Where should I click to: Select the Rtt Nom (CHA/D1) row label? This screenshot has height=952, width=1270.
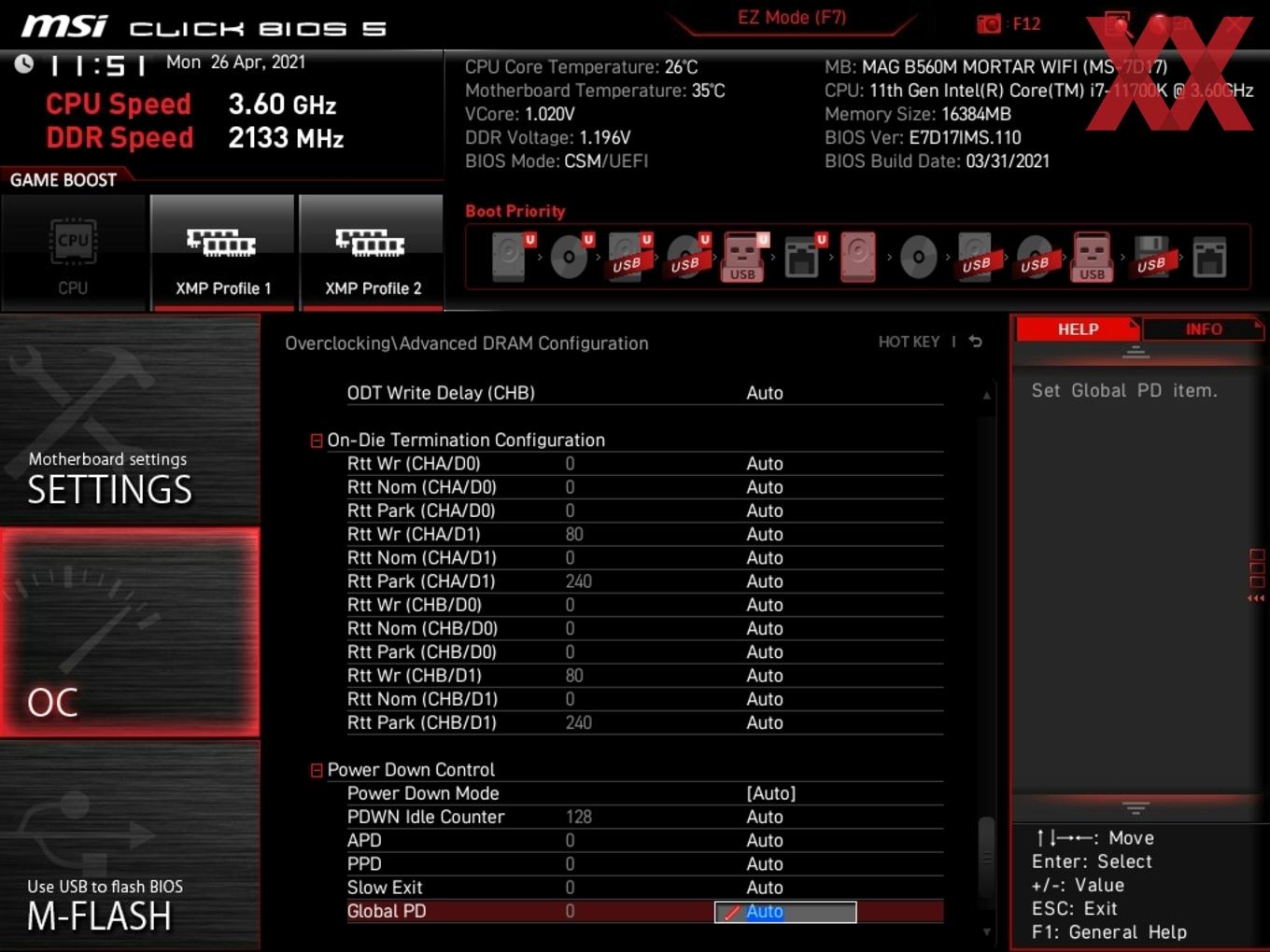(x=422, y=557)
